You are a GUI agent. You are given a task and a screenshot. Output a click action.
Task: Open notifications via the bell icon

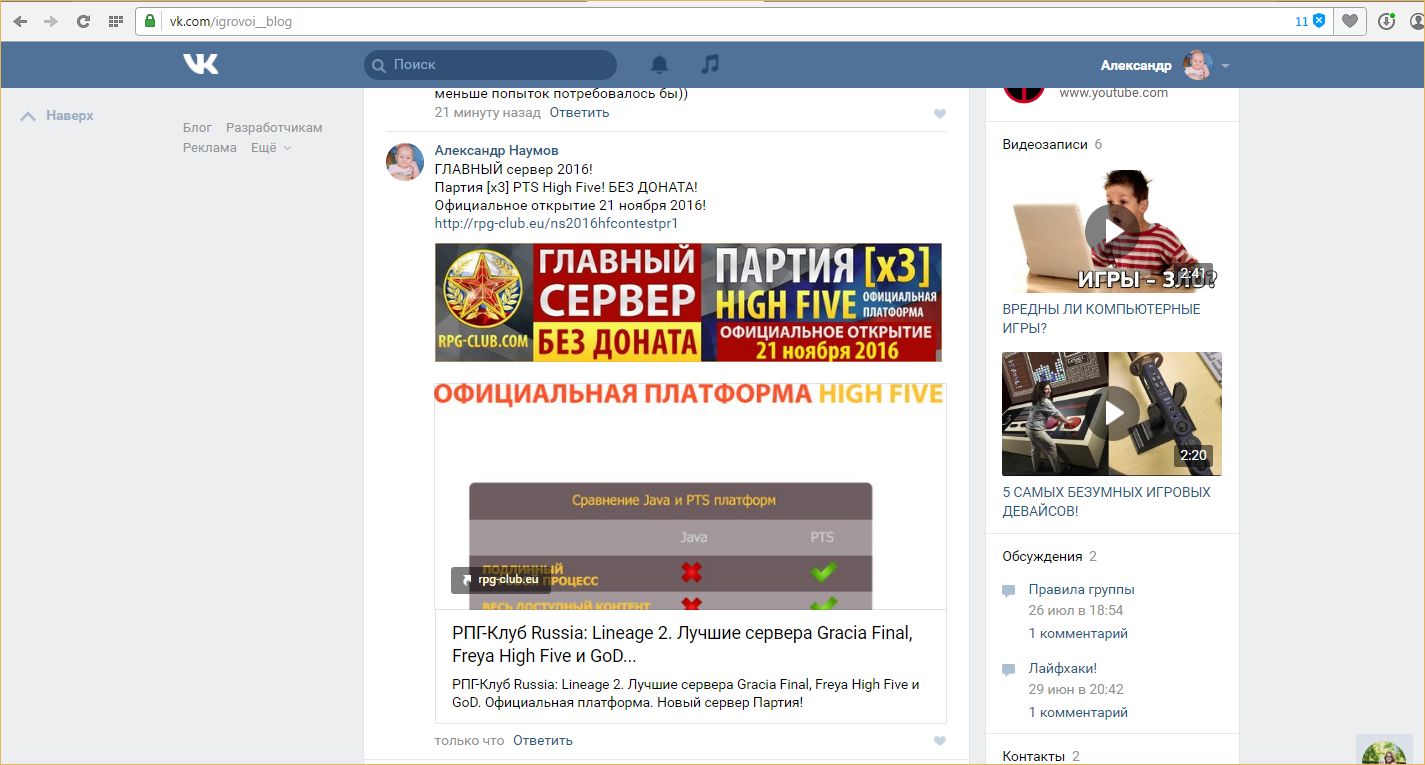[x=659, y=65]
